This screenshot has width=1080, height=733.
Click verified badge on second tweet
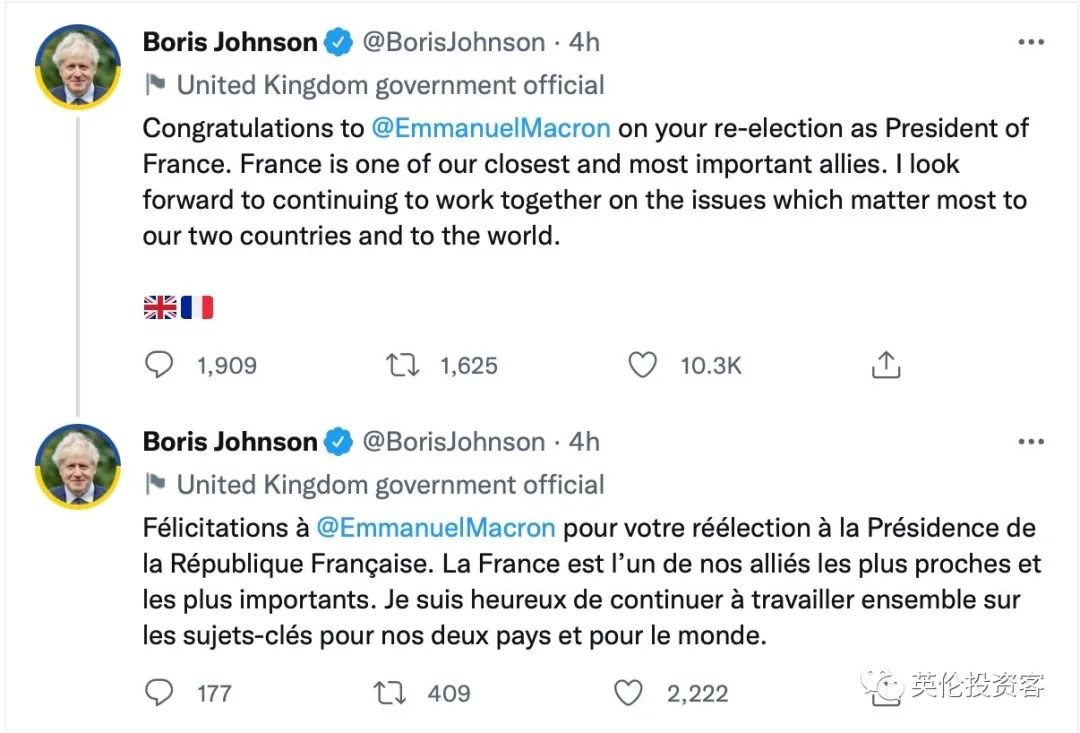[x=339, y=442]
